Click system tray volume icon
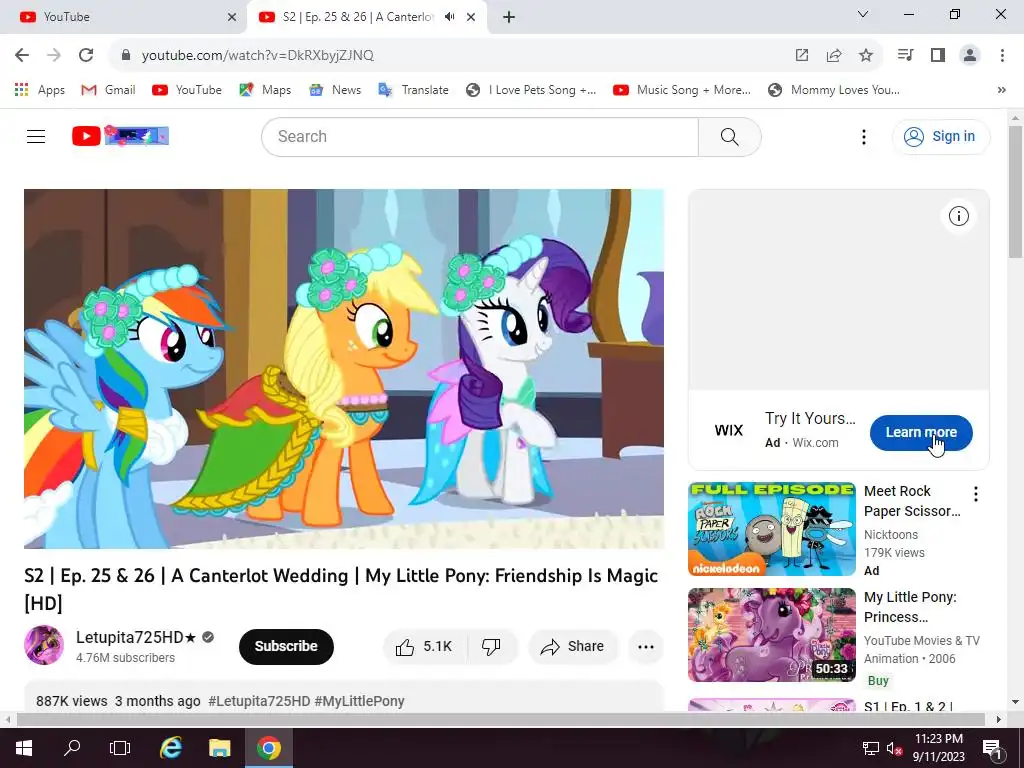 coord(894,748)
